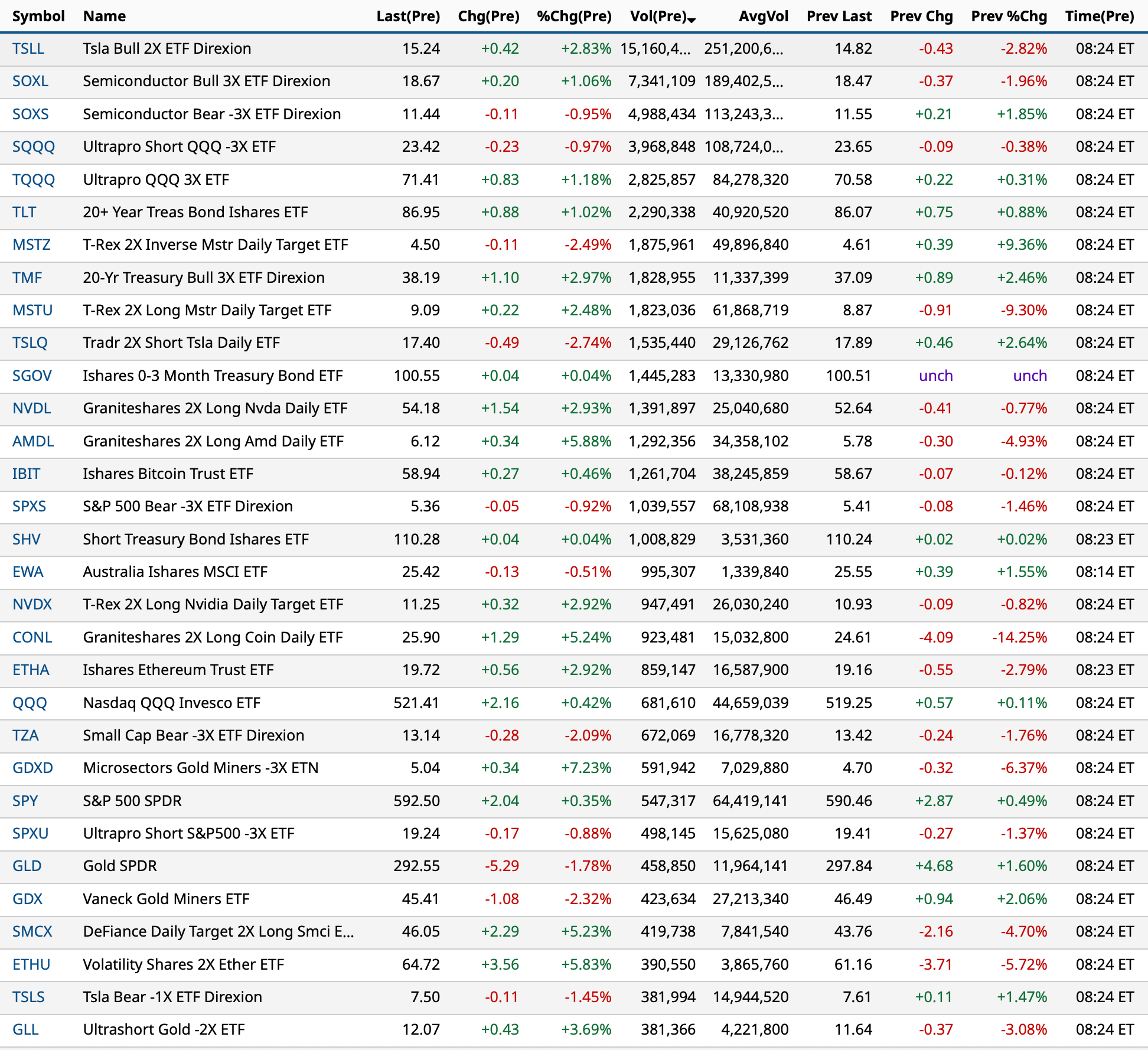Sort table by Symbol column header
This screenshot has height=1050, width=1148.
(38, 16)
